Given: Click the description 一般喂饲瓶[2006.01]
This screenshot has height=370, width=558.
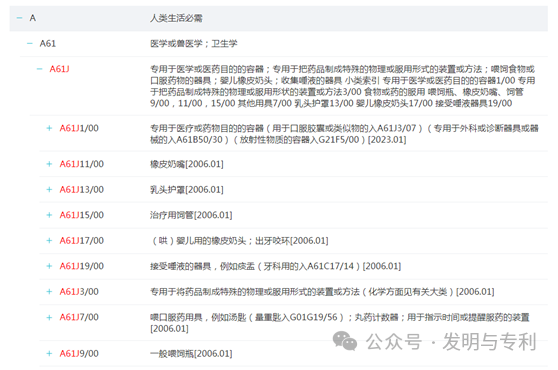Looking at the screenshot, I should (x=191, y=354).
